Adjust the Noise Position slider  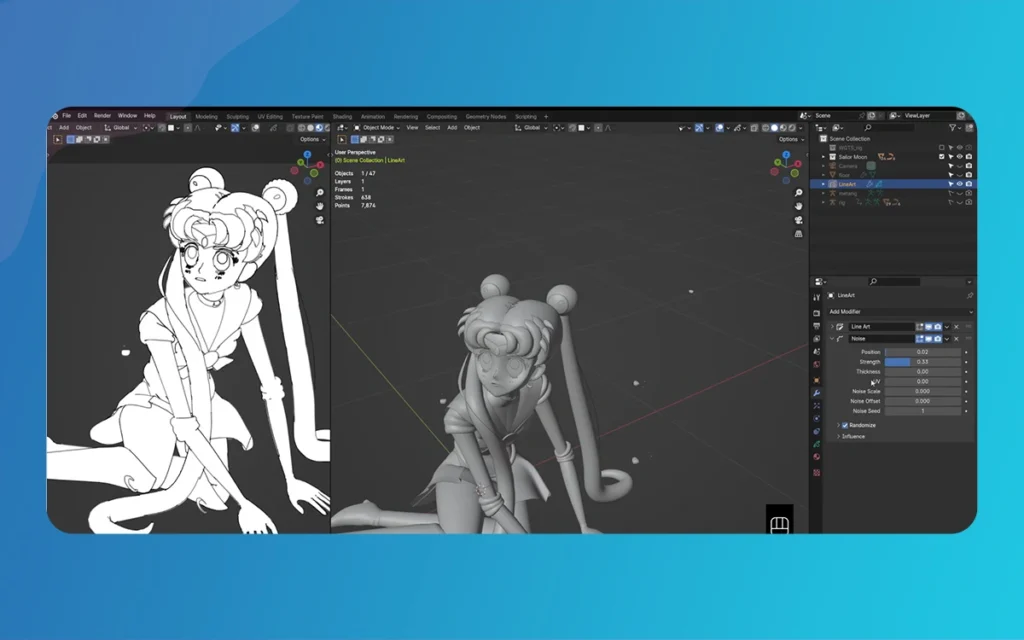[x=922, y=352]
